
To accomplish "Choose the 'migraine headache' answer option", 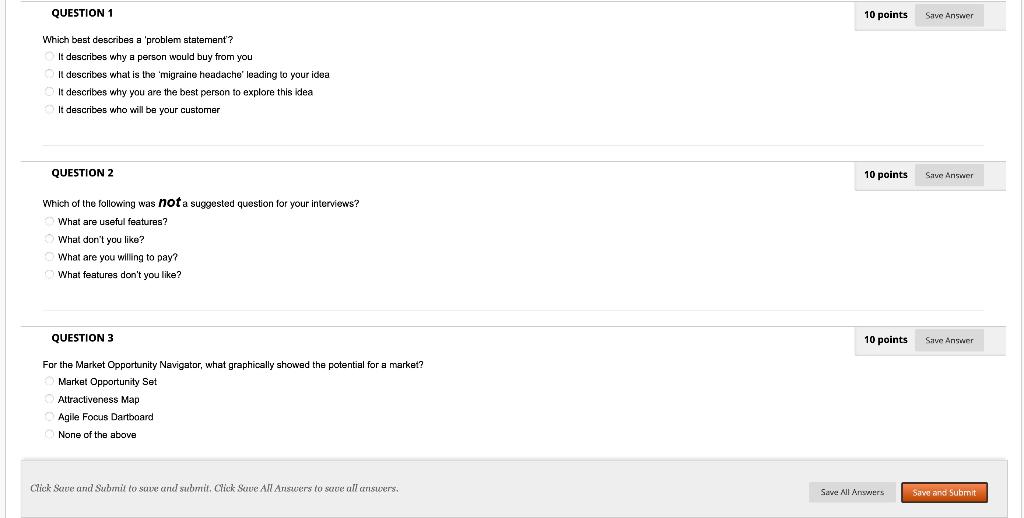I will tap(48, 75).
